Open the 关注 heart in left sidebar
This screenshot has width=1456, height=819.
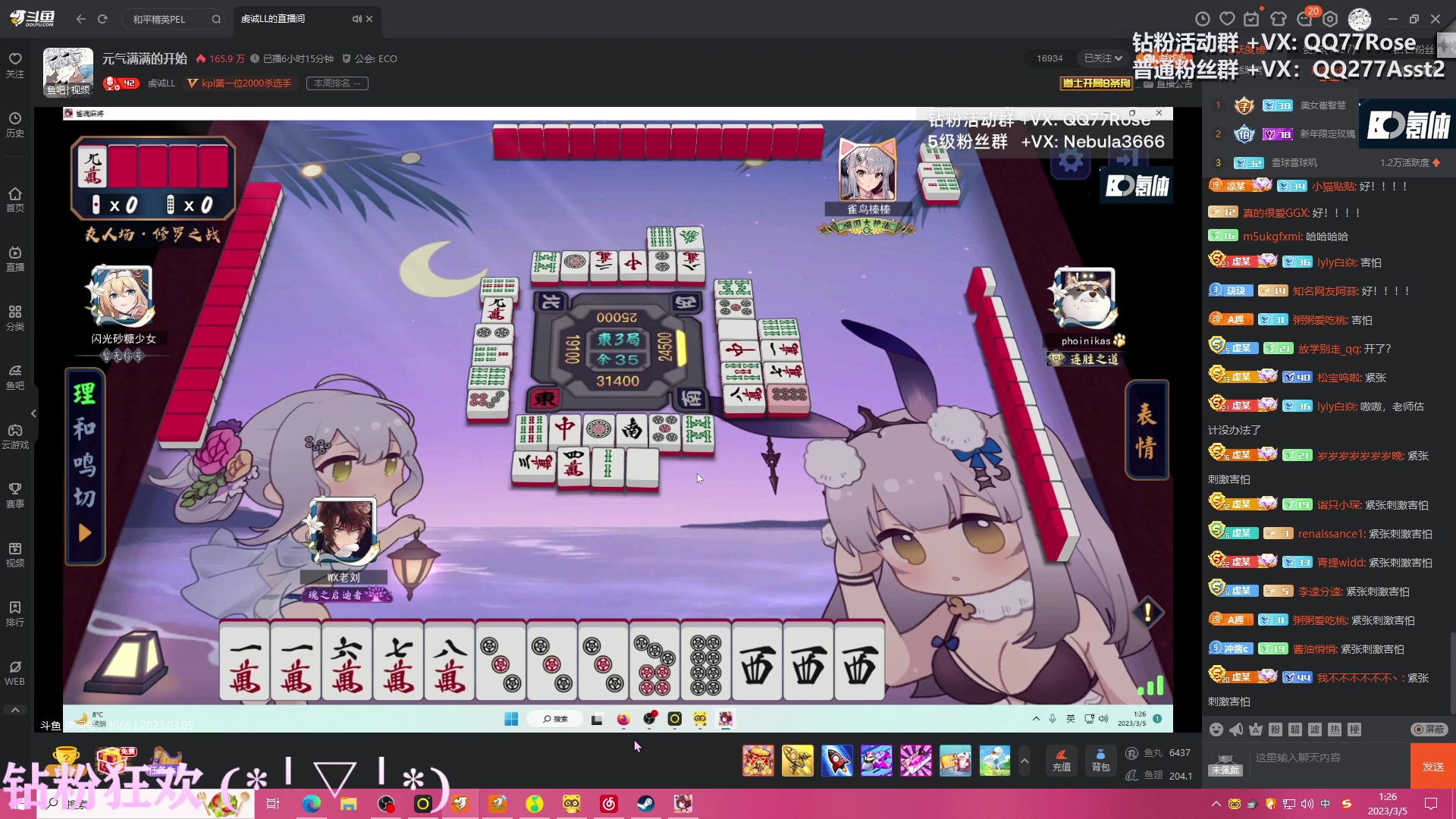tap(15, 65)
